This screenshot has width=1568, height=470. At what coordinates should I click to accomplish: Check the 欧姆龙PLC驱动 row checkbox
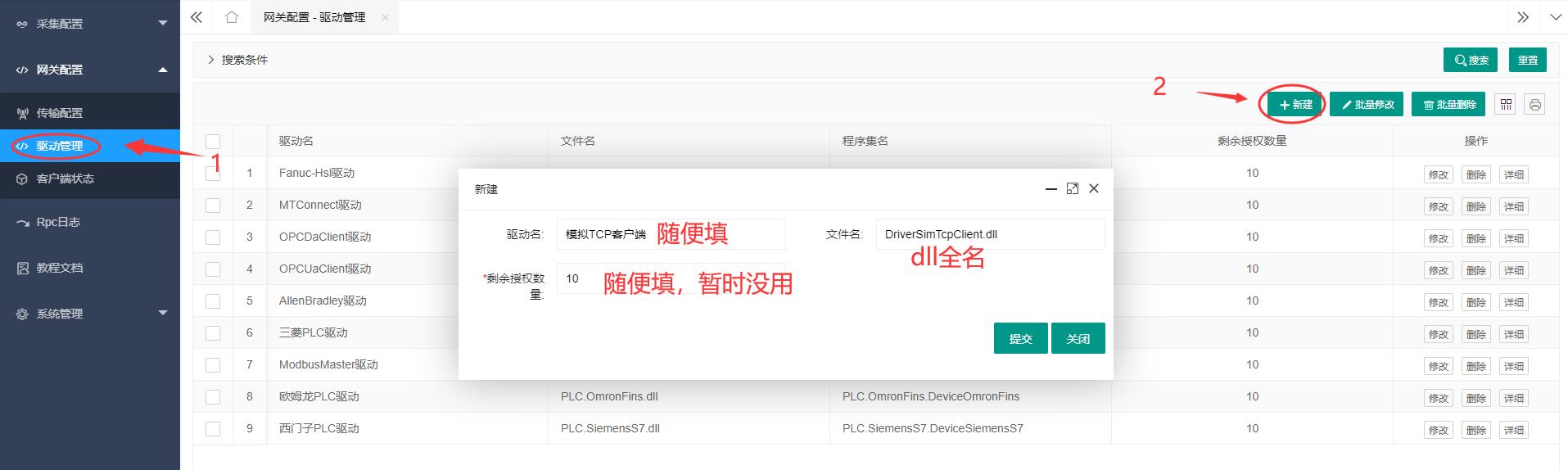coord(213,397)
